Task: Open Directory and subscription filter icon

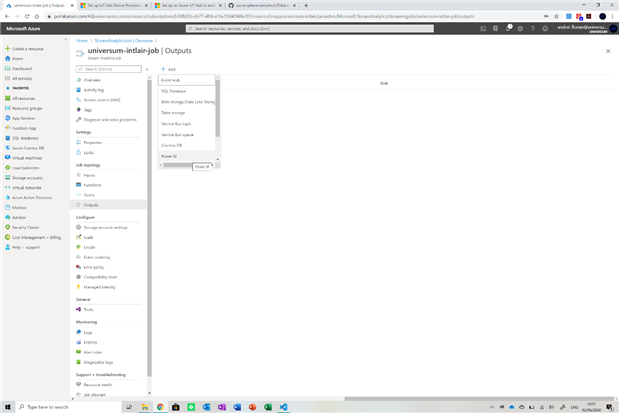Action: 495,28
